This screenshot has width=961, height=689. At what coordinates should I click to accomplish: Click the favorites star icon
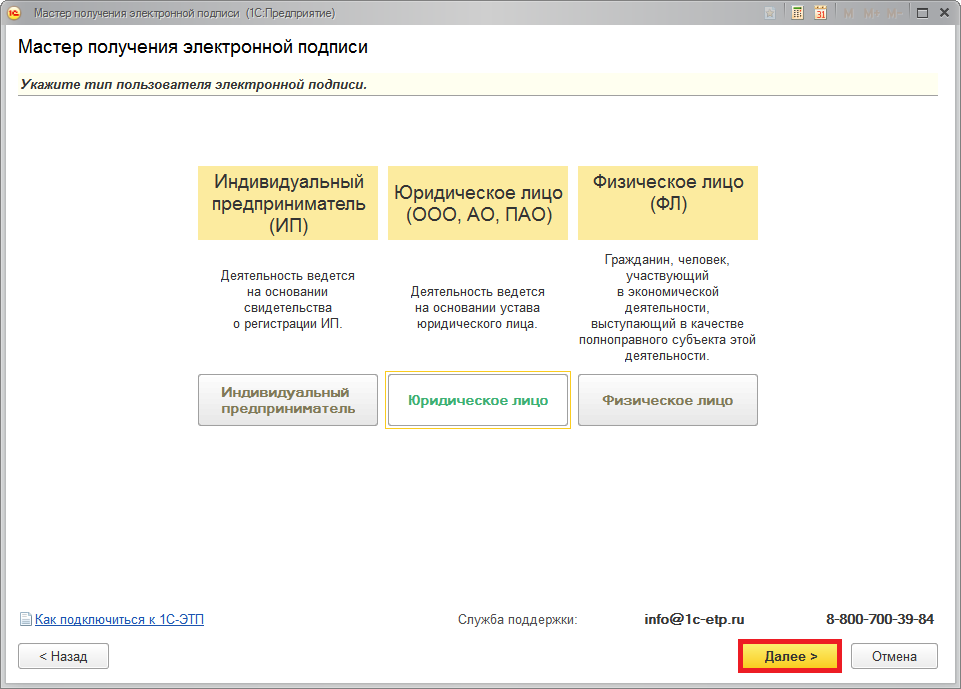[x=769, y=13]
